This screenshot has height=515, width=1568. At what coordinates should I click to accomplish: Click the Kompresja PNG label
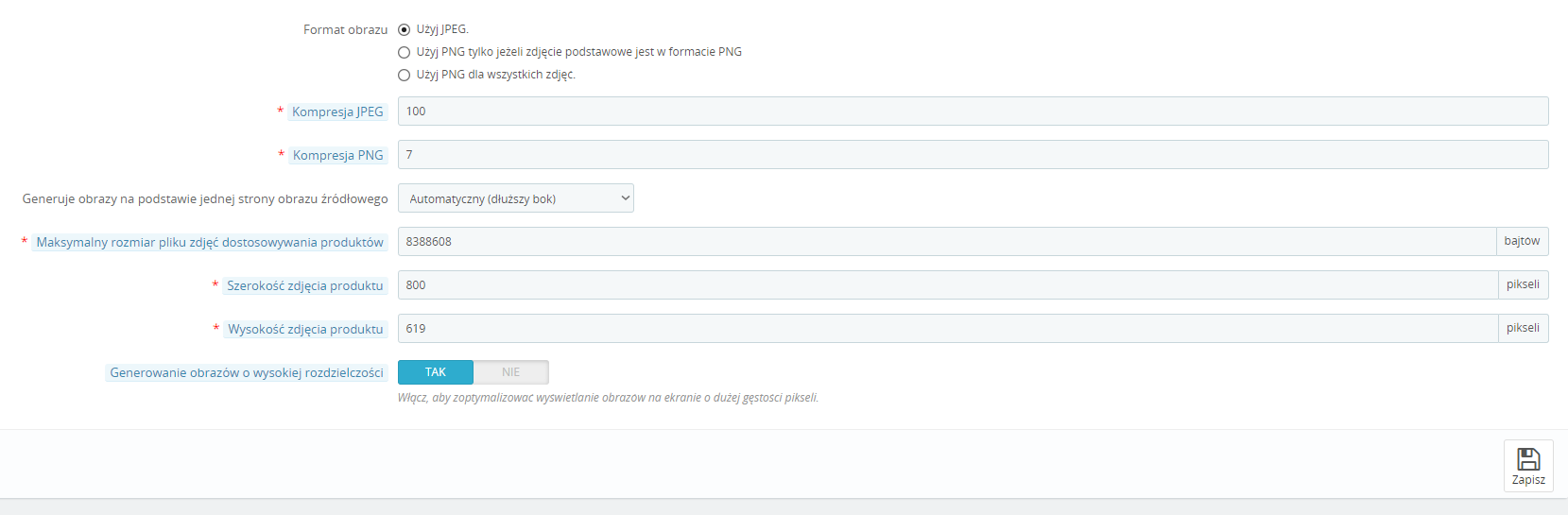(x=337, y=155)
